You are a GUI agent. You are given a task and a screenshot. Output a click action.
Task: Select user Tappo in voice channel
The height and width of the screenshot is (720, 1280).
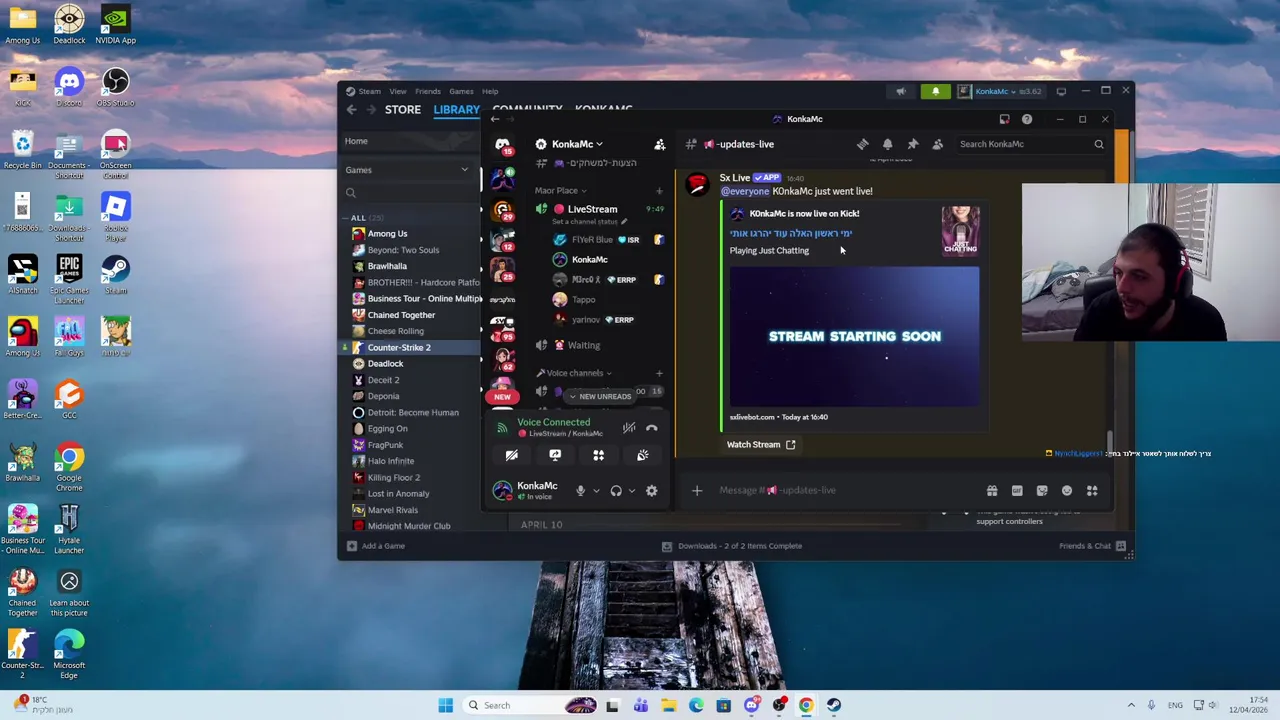(x=583, y=300)
